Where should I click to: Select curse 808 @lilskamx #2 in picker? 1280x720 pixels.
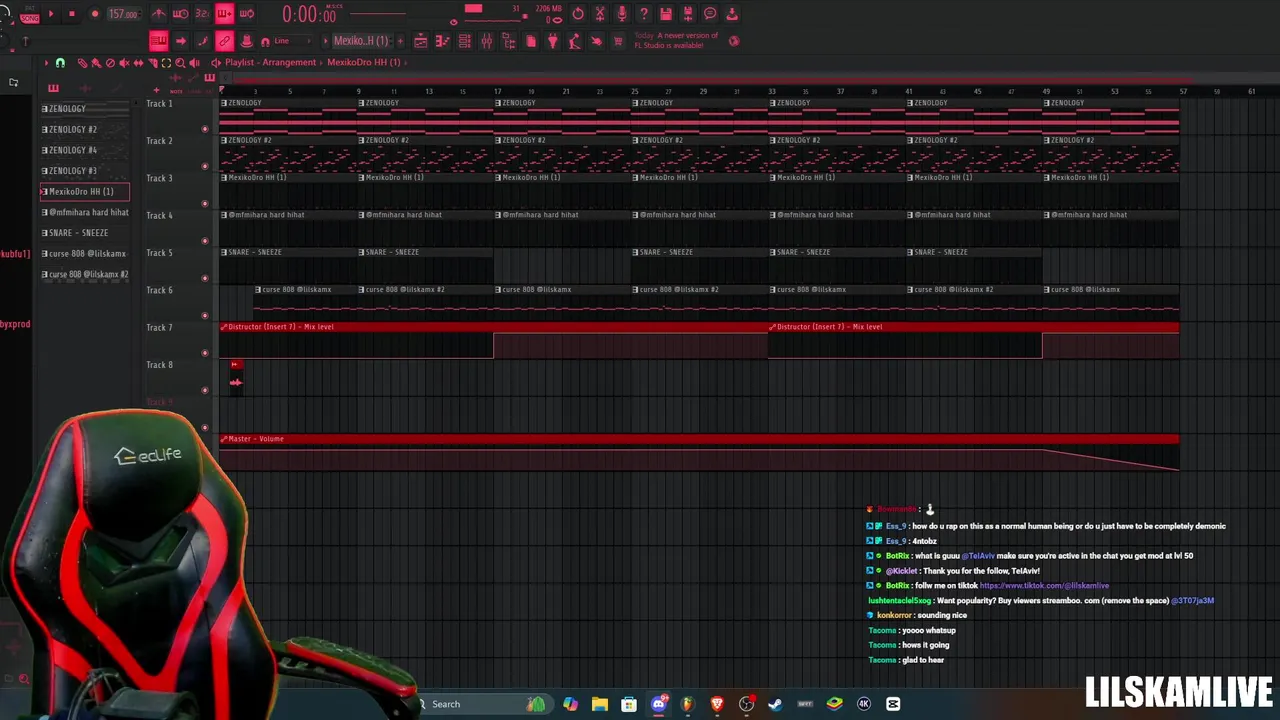84,274
